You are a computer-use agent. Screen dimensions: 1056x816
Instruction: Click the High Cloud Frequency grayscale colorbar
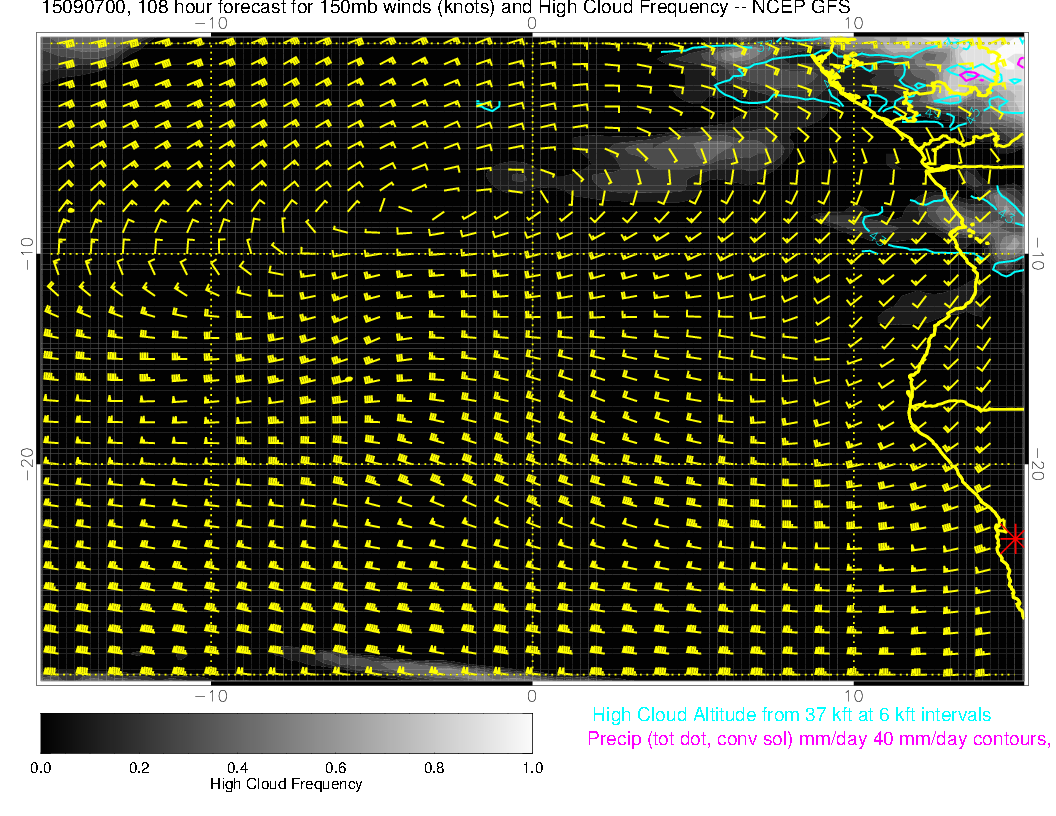(286, 733)
